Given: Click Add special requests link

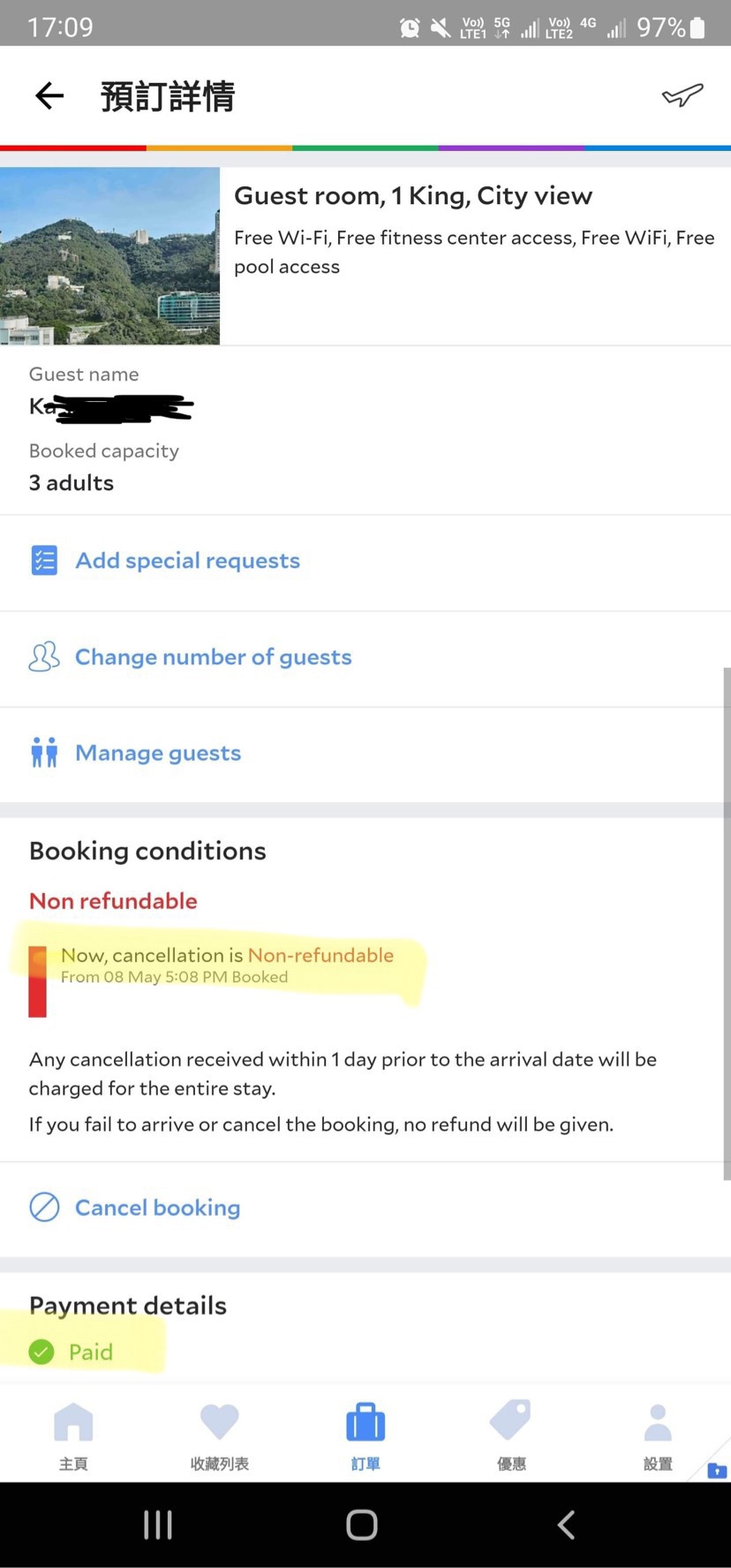Looking at the screenshot, I should point(187,561).
